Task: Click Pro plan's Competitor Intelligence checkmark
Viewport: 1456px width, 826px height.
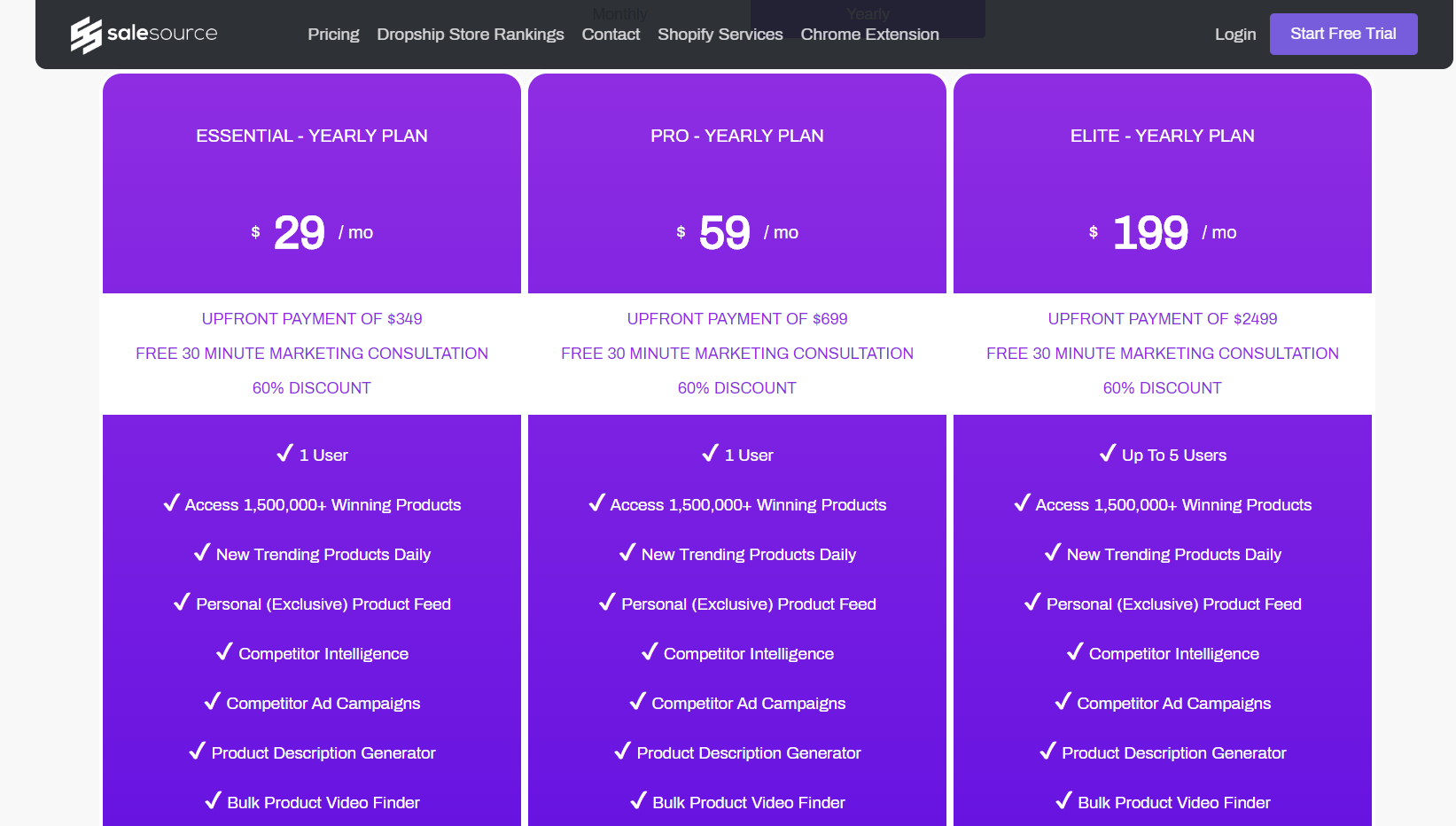Action: pos(650,652)
